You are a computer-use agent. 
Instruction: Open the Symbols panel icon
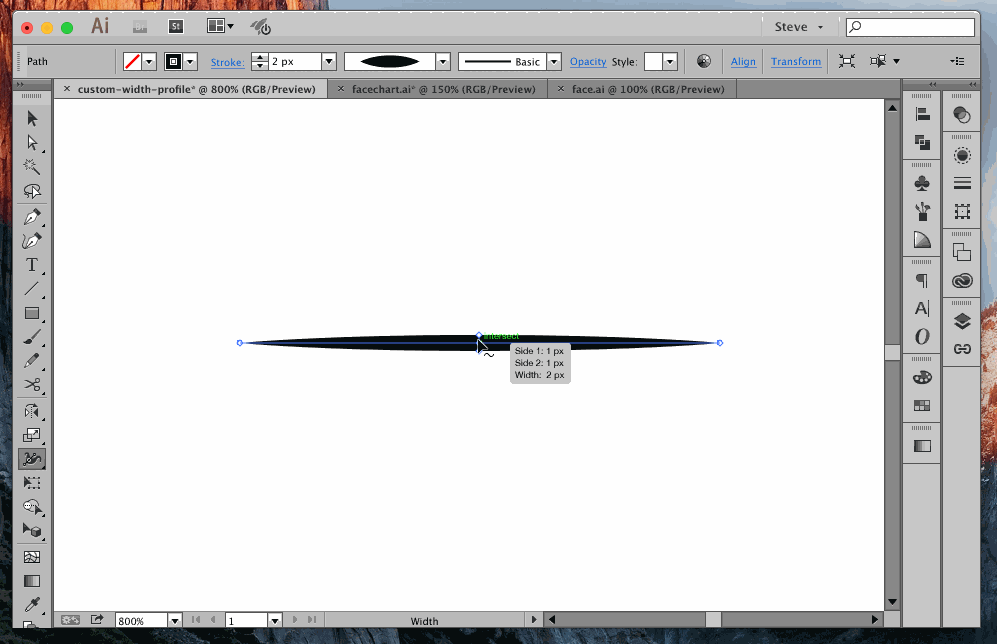922,184
